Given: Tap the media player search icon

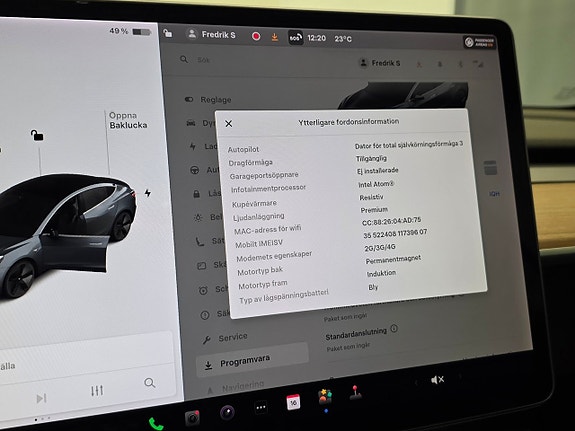Looking at the screenshot, I should [x=150, y=383].
